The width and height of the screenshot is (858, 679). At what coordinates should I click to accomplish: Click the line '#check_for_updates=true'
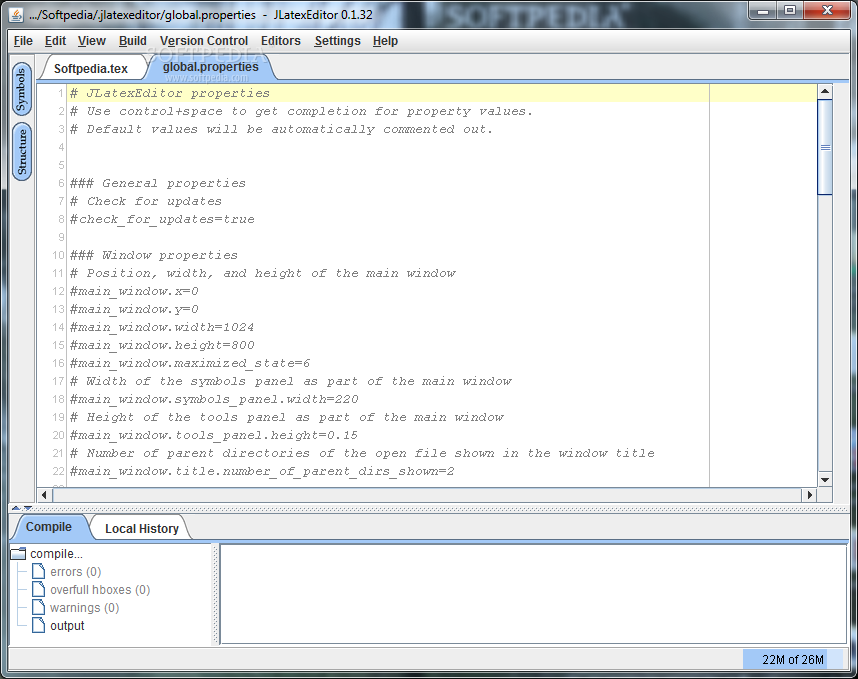[162, 219]
